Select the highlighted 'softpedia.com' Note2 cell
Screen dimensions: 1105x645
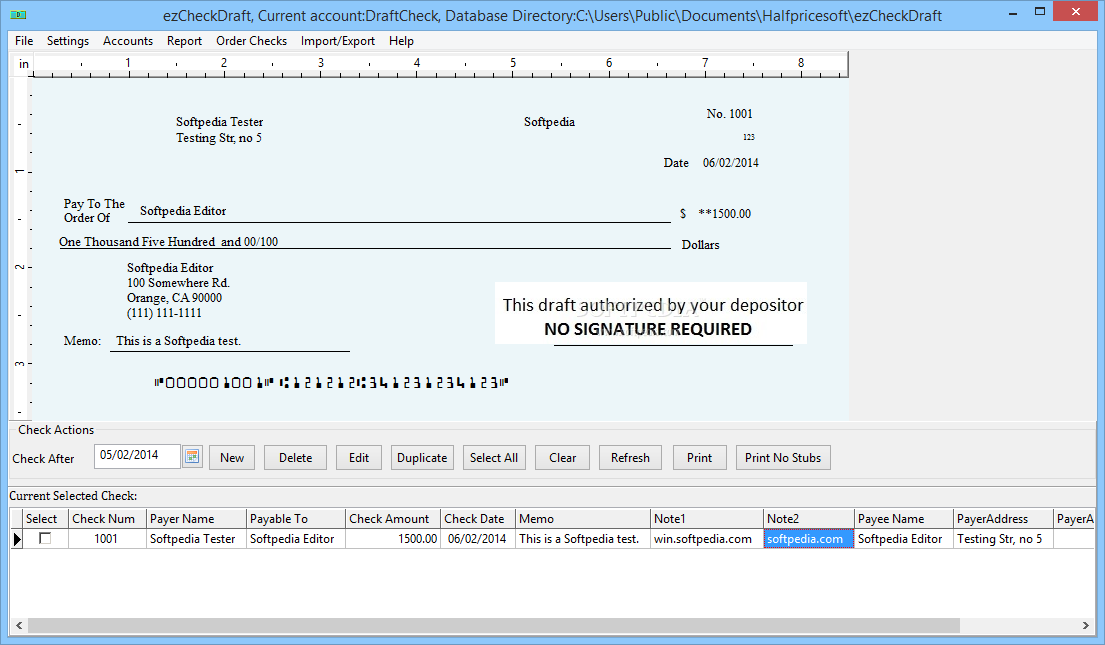tap(809, 539)
